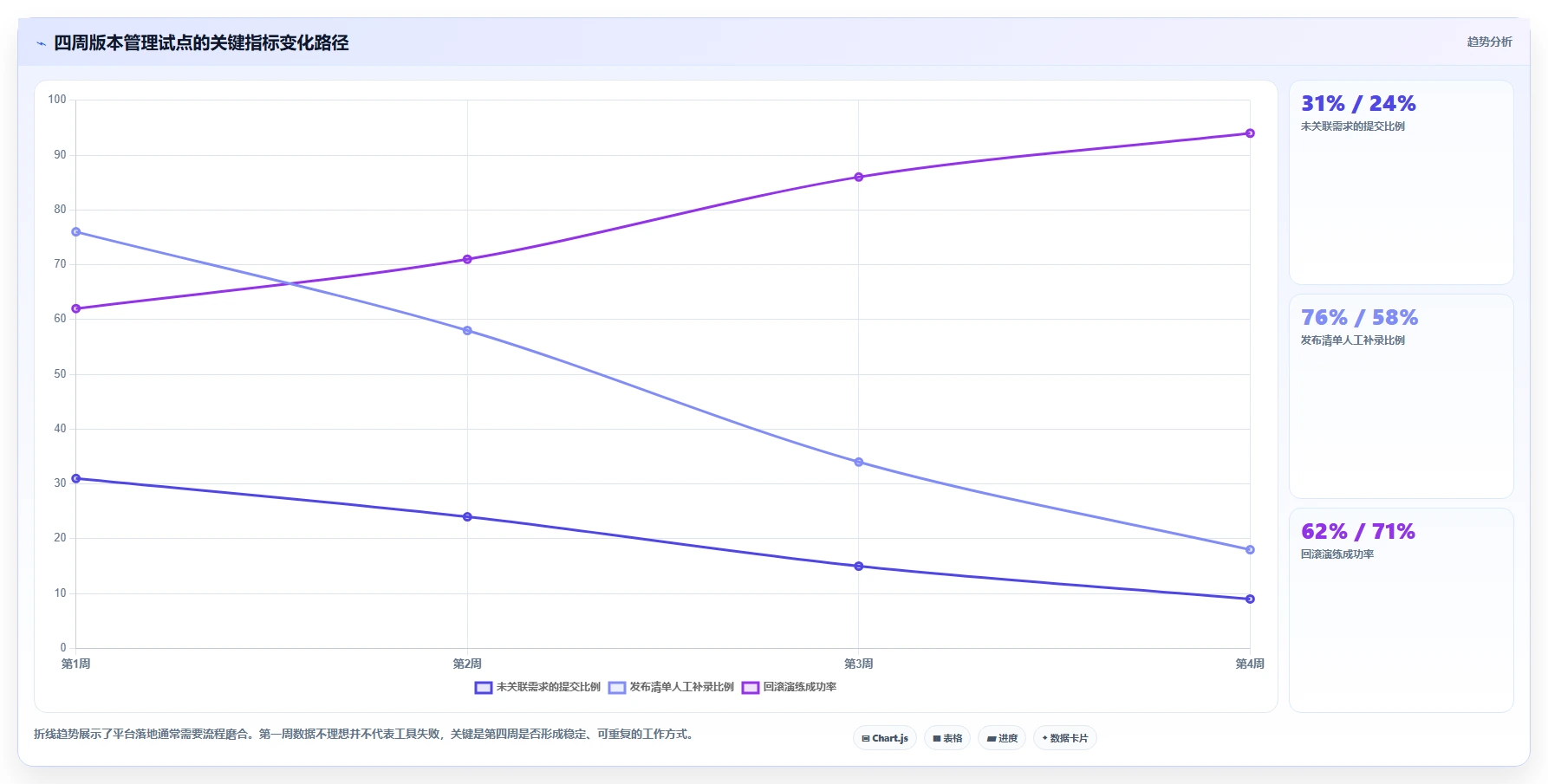The height and width of the screenshot is (784, 1548).
Task: Click 未关联需求的提交比例 point at 第4周
Action: (x=1250, y=599)
